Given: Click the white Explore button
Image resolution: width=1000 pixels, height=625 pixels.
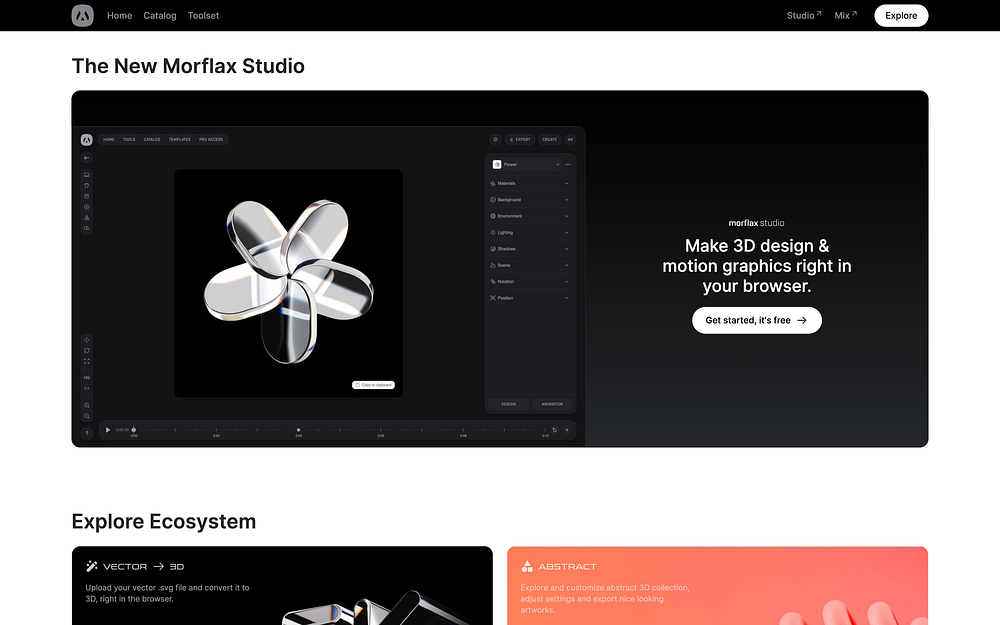Looking at the screenshot, I should pos(901,15).
